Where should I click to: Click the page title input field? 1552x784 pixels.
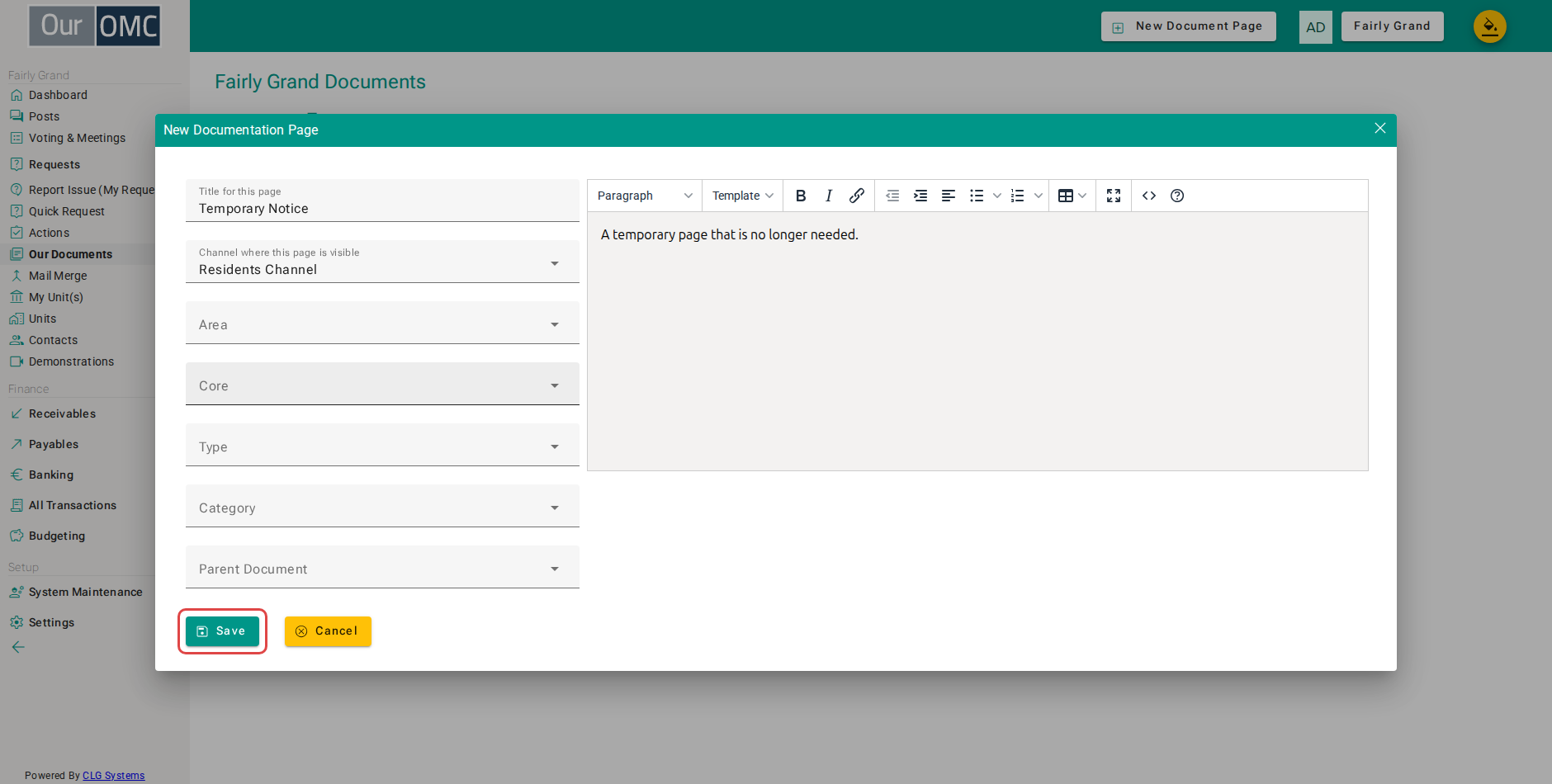(382, 201)
